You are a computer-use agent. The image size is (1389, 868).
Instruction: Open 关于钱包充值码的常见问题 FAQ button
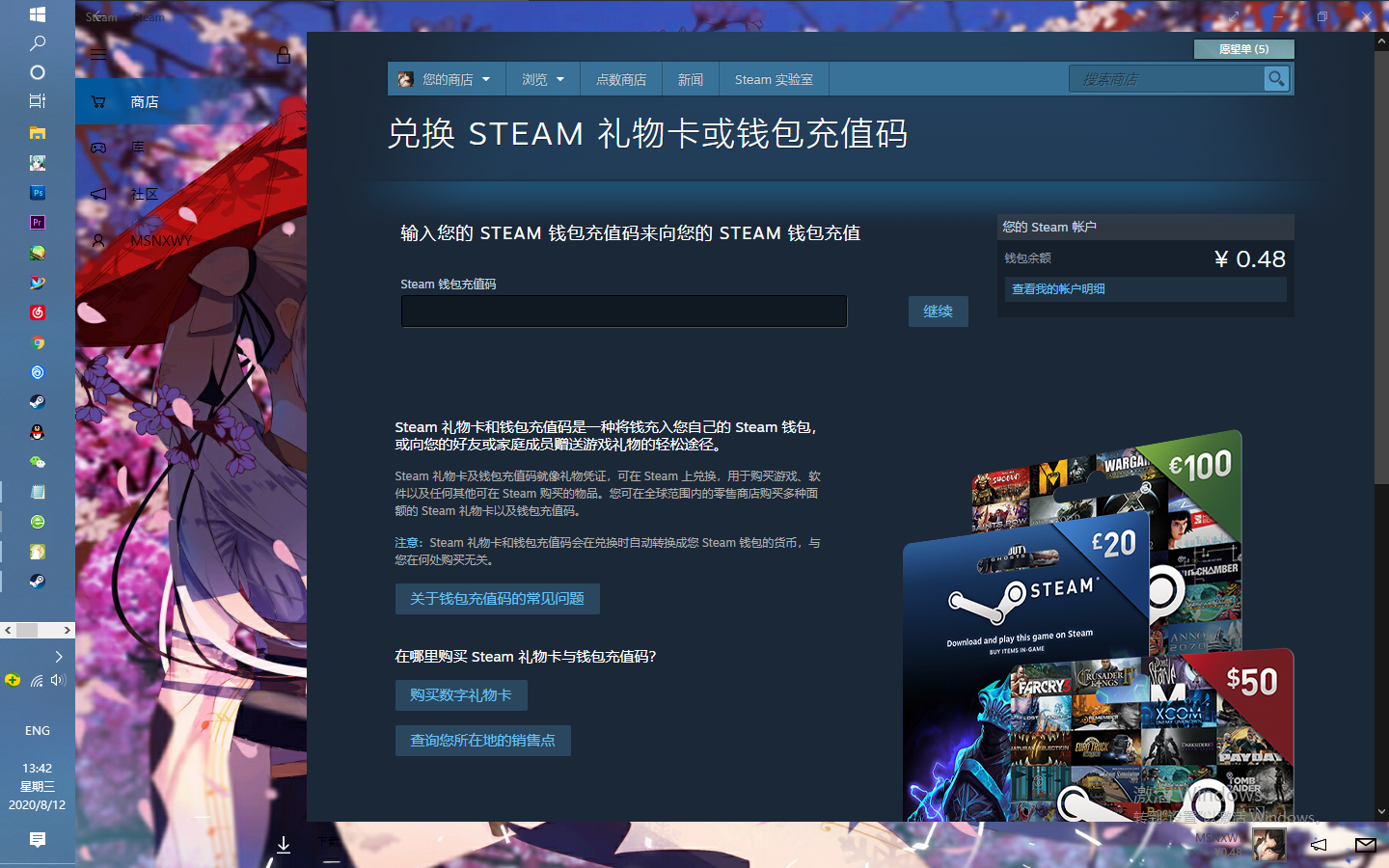[497, 599]
